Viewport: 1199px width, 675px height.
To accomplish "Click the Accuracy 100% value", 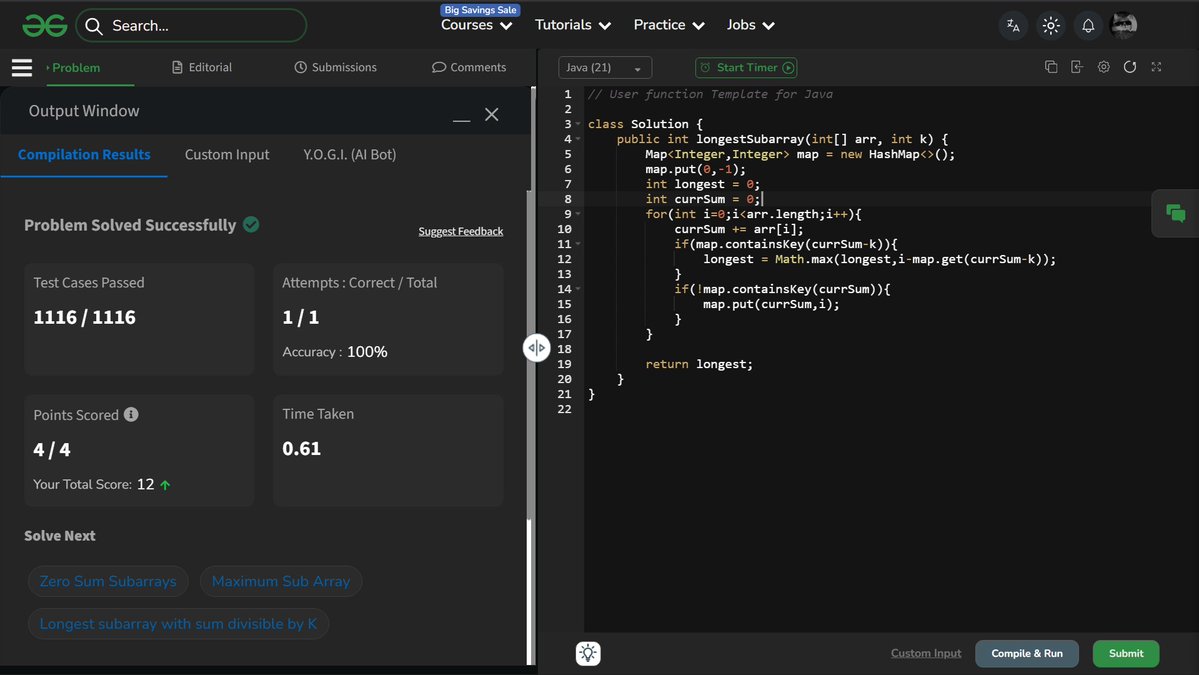I will point(367,352).
